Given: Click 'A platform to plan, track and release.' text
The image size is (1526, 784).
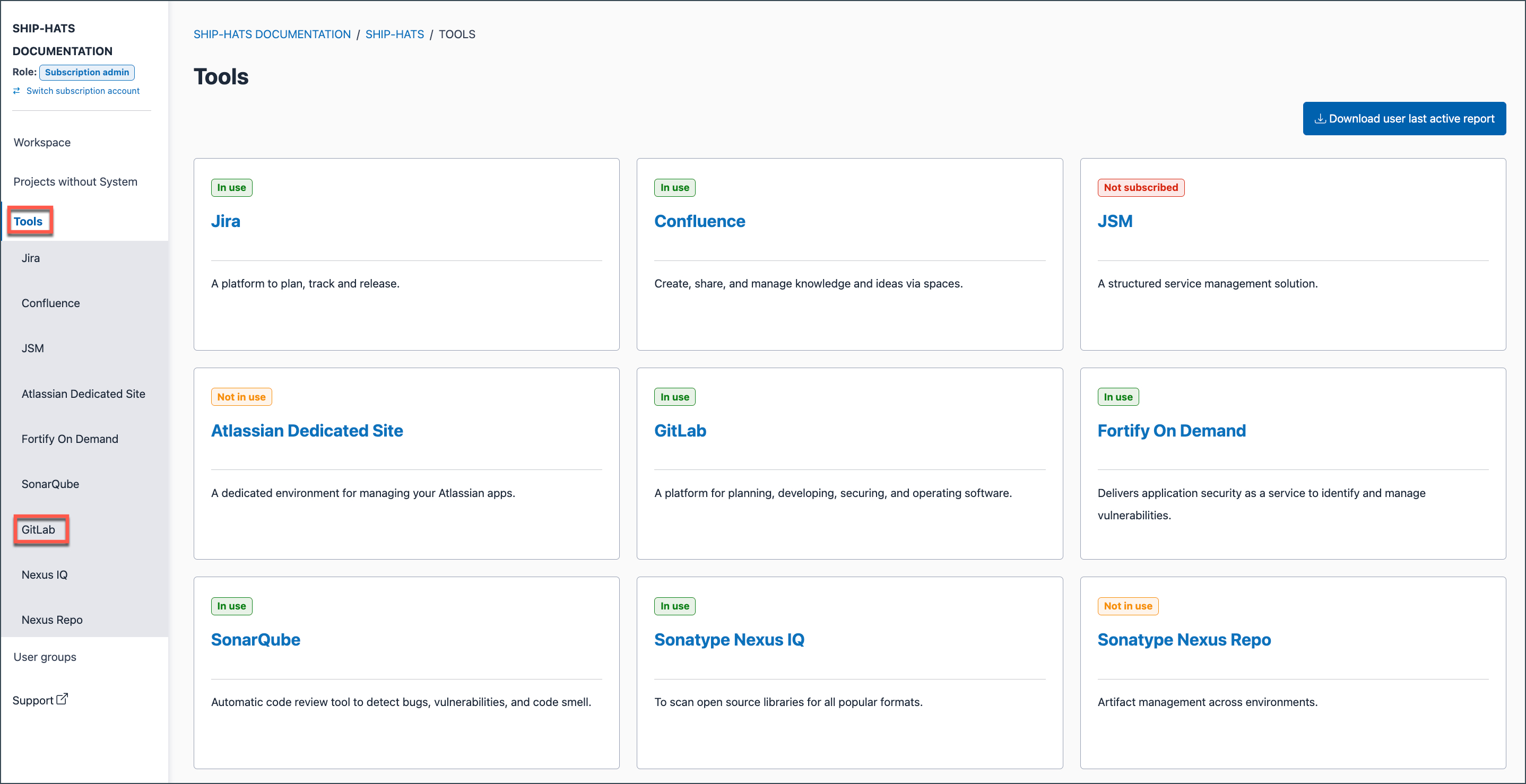Looking at the screenshot, I should (x=305, y=284).
